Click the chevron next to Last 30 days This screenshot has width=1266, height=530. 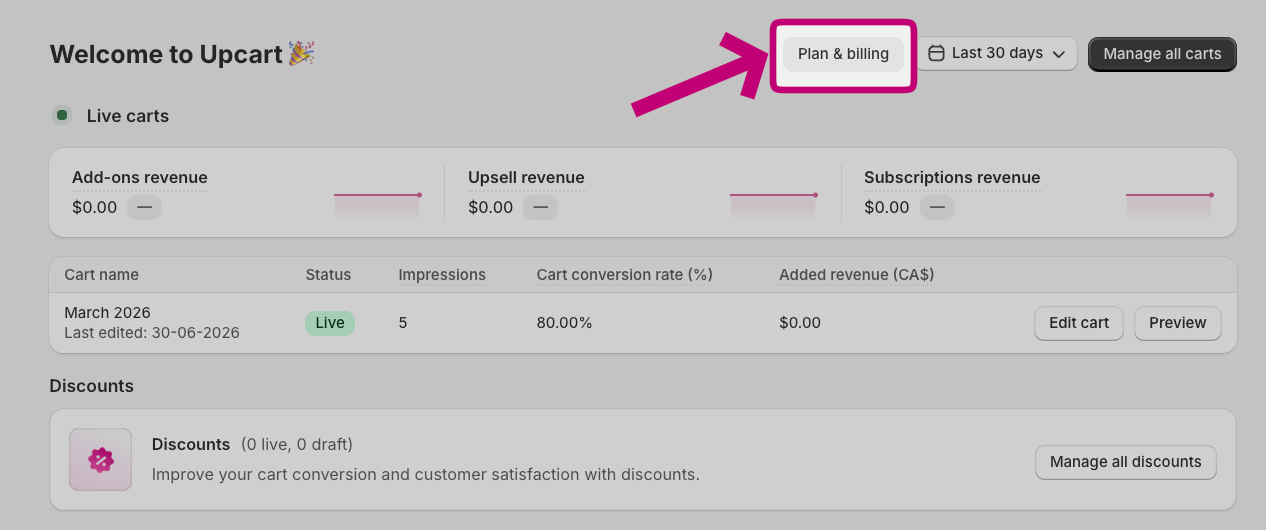(1059, 54)
